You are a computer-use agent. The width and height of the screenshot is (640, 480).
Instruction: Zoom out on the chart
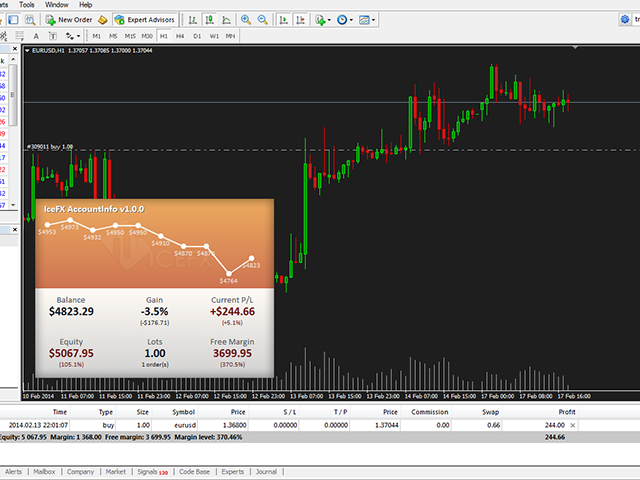point(263,20)
